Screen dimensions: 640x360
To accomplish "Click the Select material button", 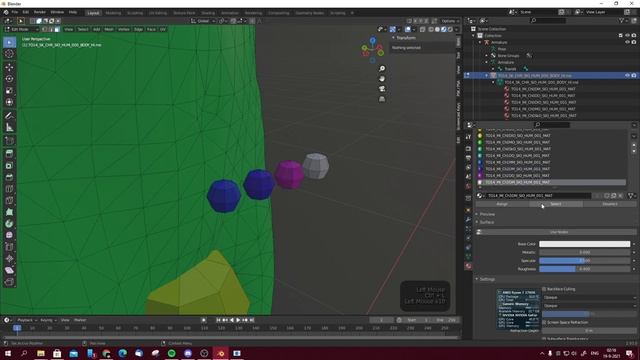I will [x=556, y=204].
